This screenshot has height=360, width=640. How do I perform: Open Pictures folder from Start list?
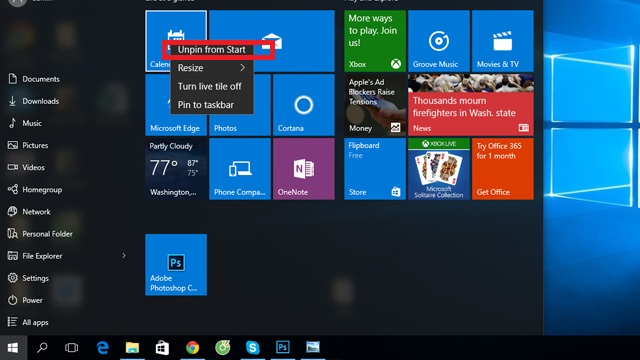tap(28, 145)
